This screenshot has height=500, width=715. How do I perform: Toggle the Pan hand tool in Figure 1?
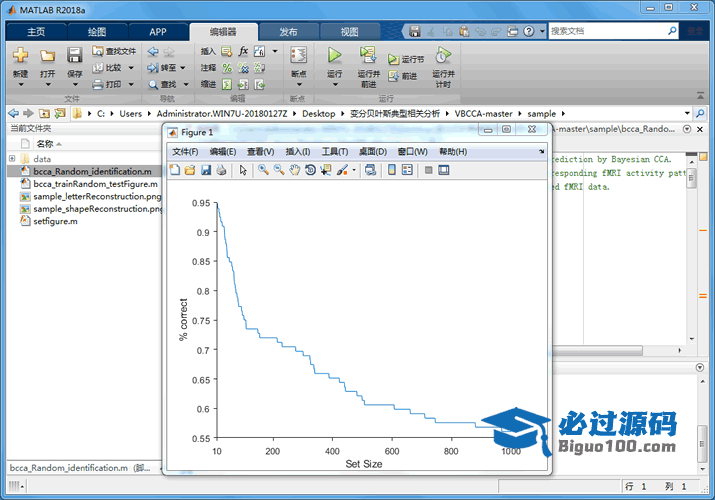pos(295,170)
